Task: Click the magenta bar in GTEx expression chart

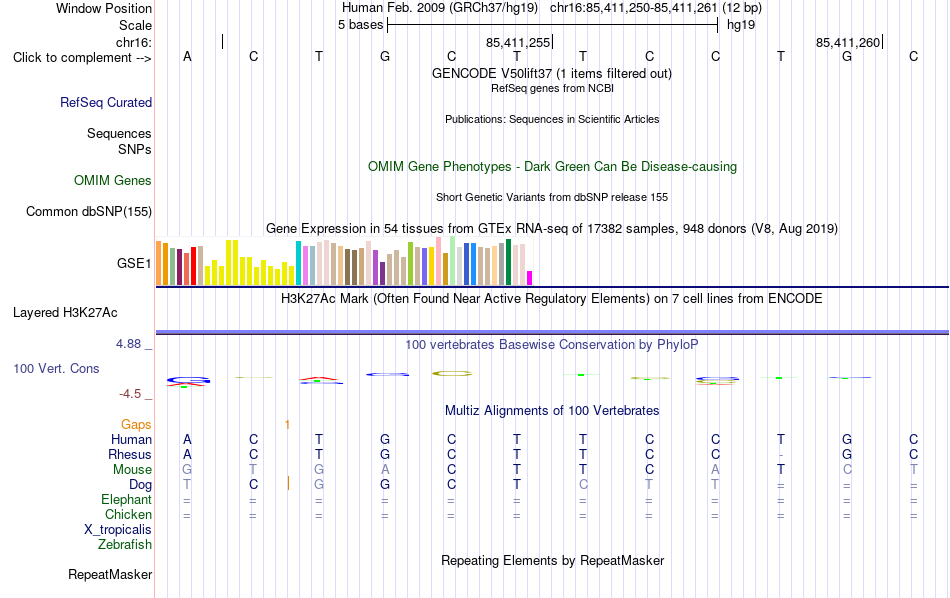Action: pos(530,278)
